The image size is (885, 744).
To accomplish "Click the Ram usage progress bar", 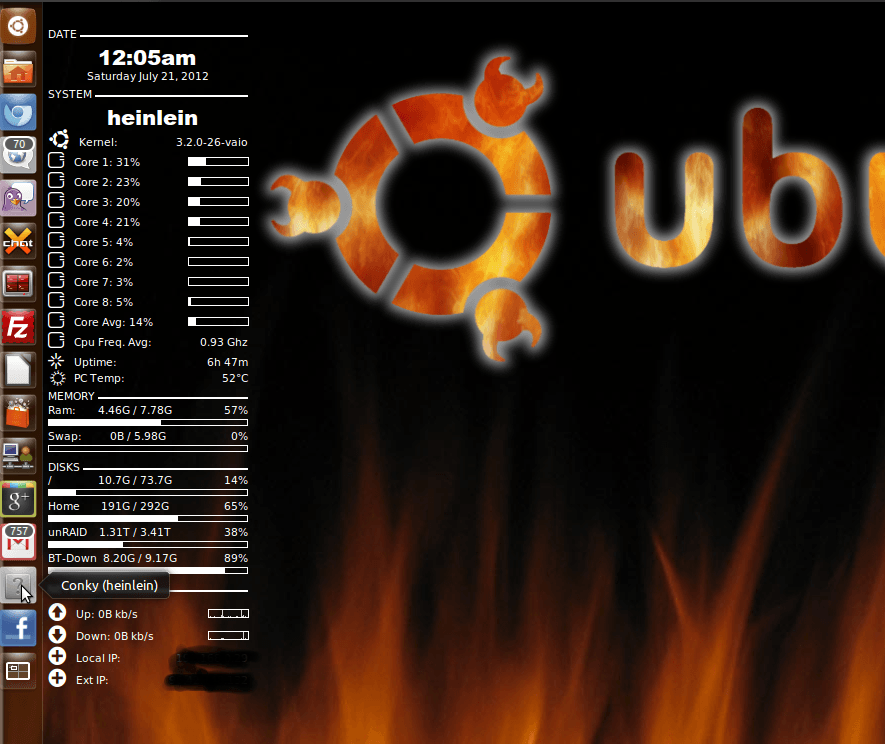I will tap(148, 422).
